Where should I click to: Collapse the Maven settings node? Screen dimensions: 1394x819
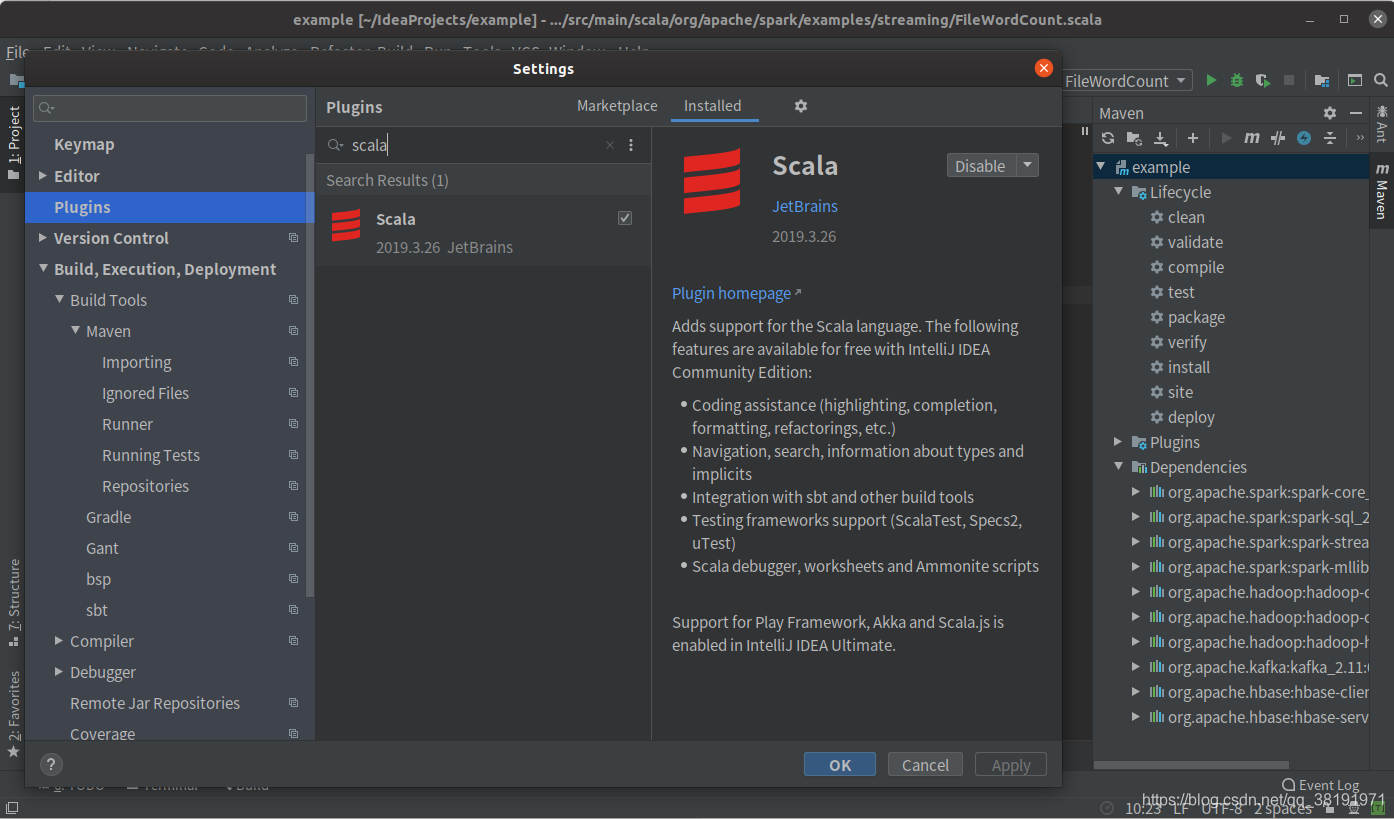75,331
